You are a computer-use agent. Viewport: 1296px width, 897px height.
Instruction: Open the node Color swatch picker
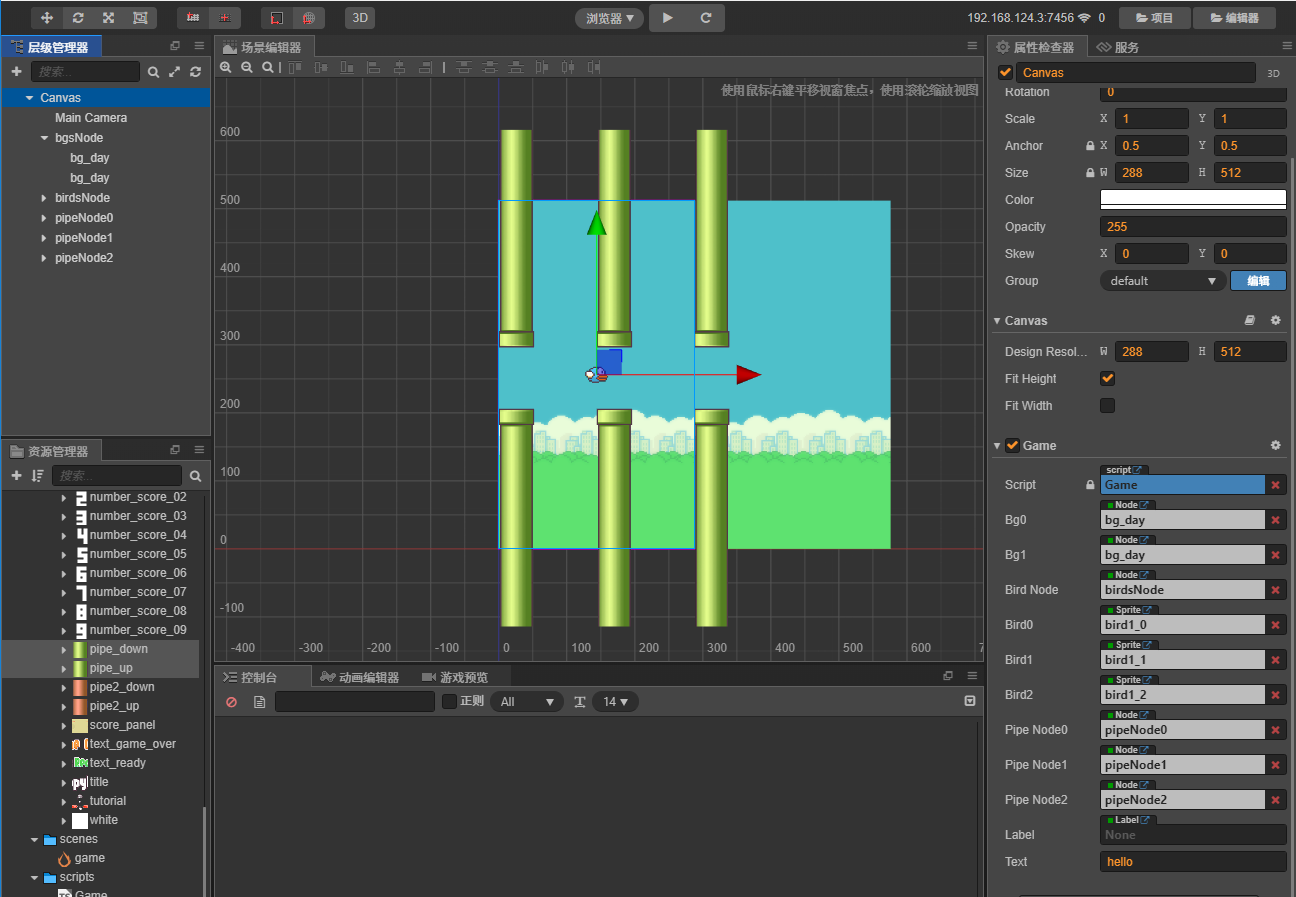click(x=1193, y=199)
